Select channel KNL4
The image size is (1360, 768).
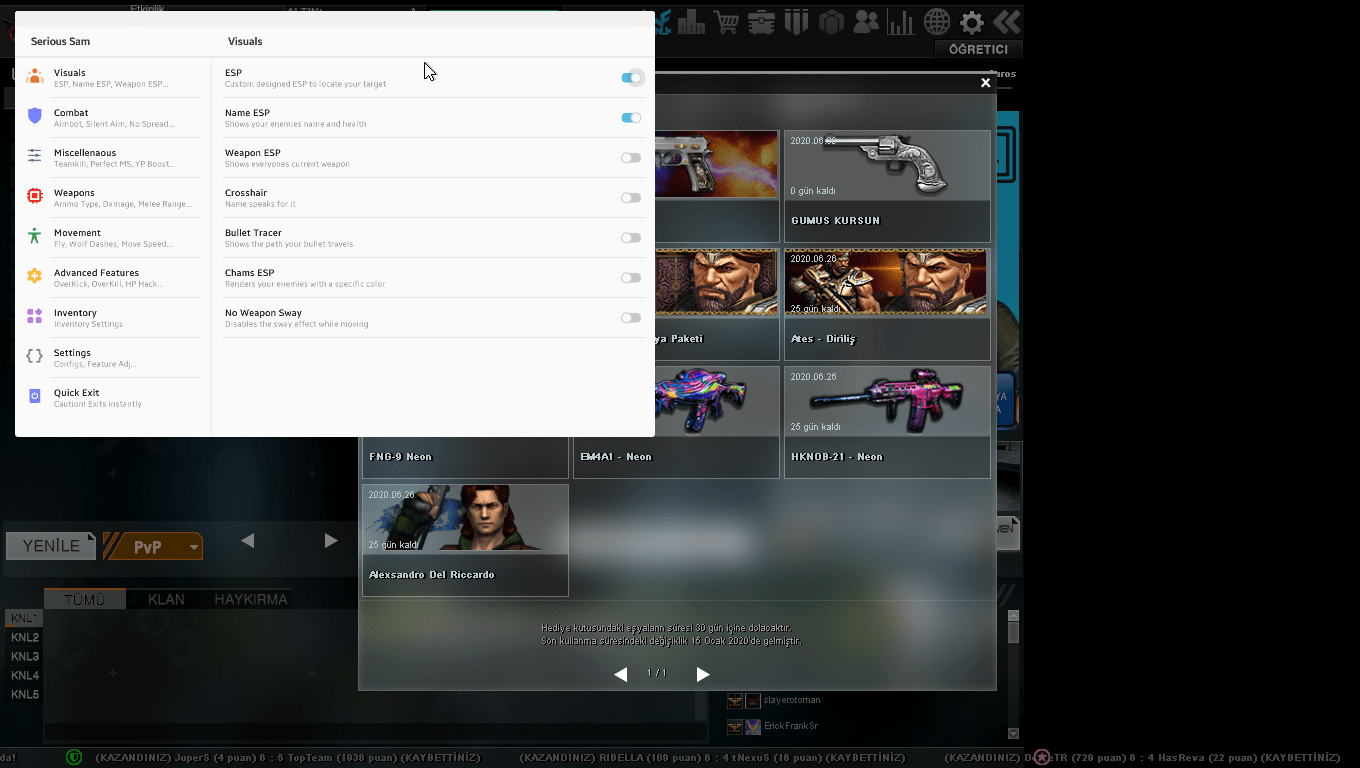24,676
